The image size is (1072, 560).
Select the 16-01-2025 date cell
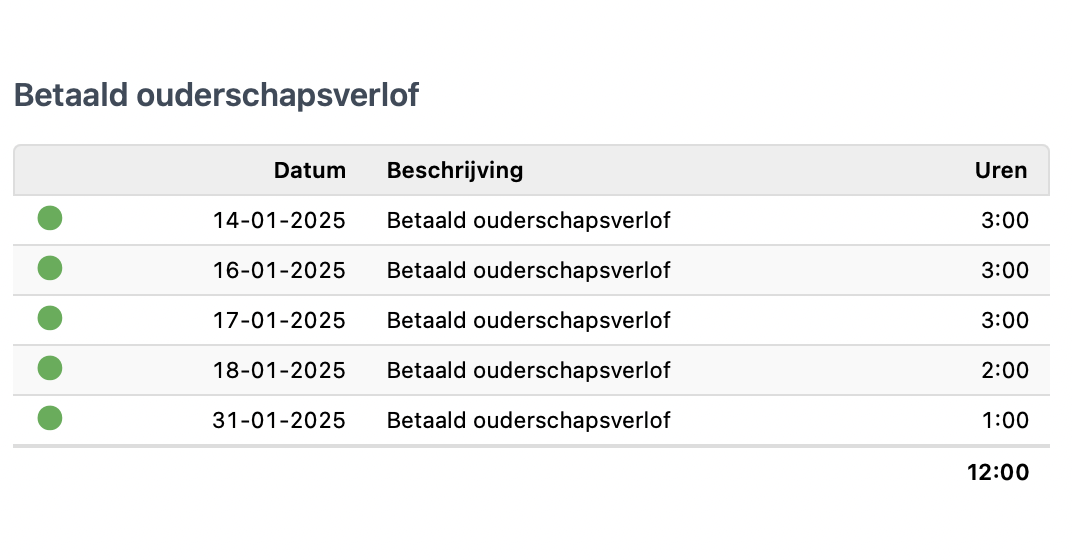click(279, 270)
